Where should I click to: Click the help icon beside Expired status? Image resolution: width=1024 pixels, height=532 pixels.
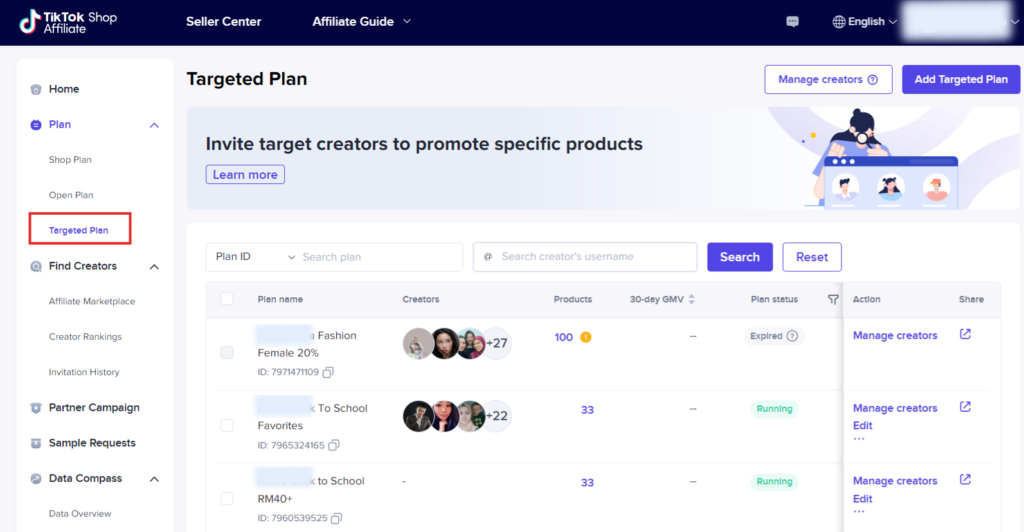click(792, 336)
